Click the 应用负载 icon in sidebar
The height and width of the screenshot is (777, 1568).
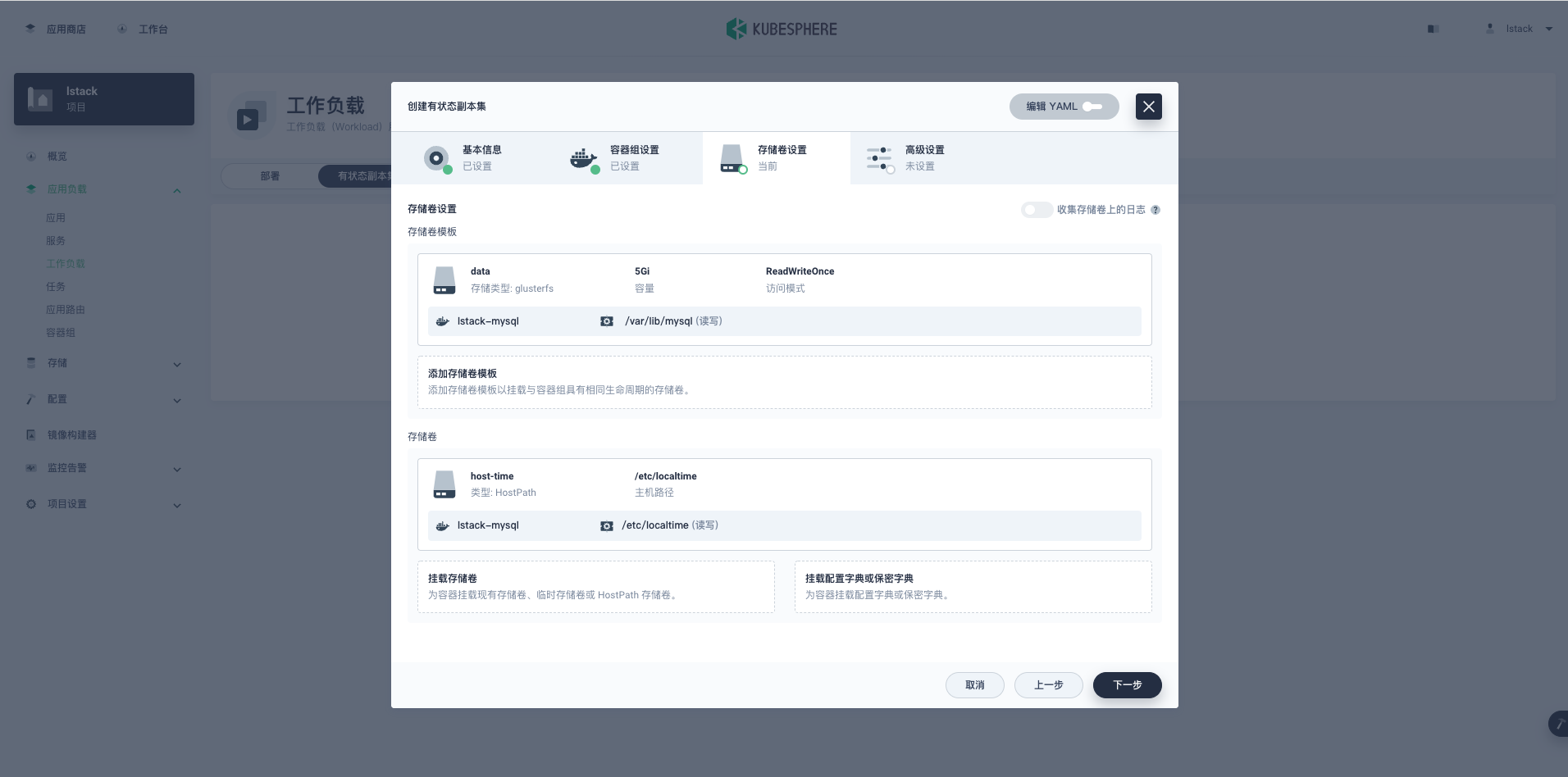tap(30, 189)
